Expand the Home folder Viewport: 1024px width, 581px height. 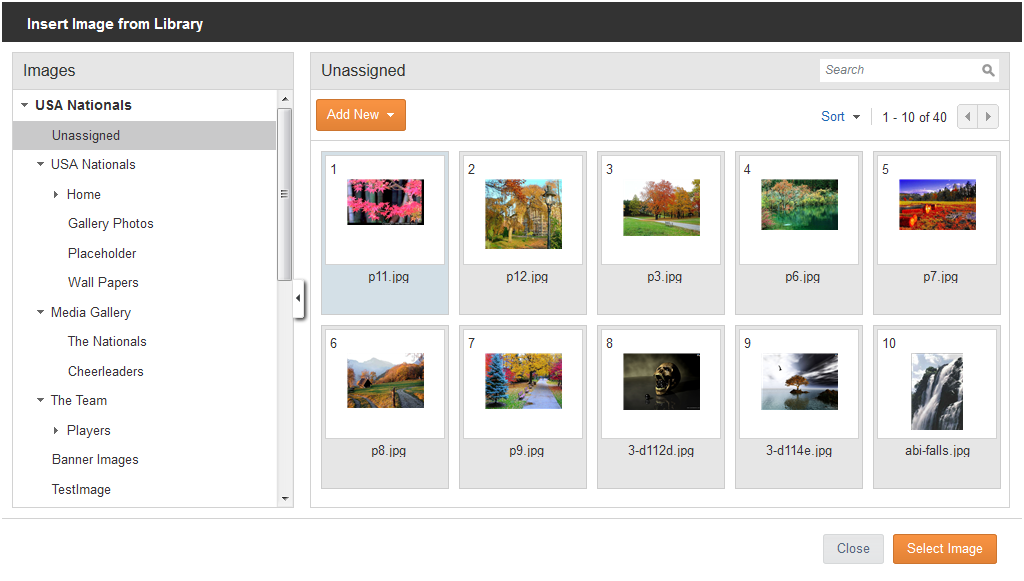coord(56,195)
